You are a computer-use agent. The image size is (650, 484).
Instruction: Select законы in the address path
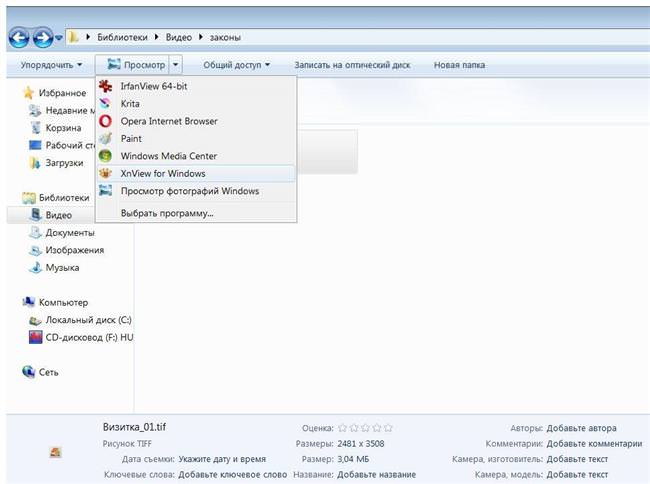coord(225,37)
